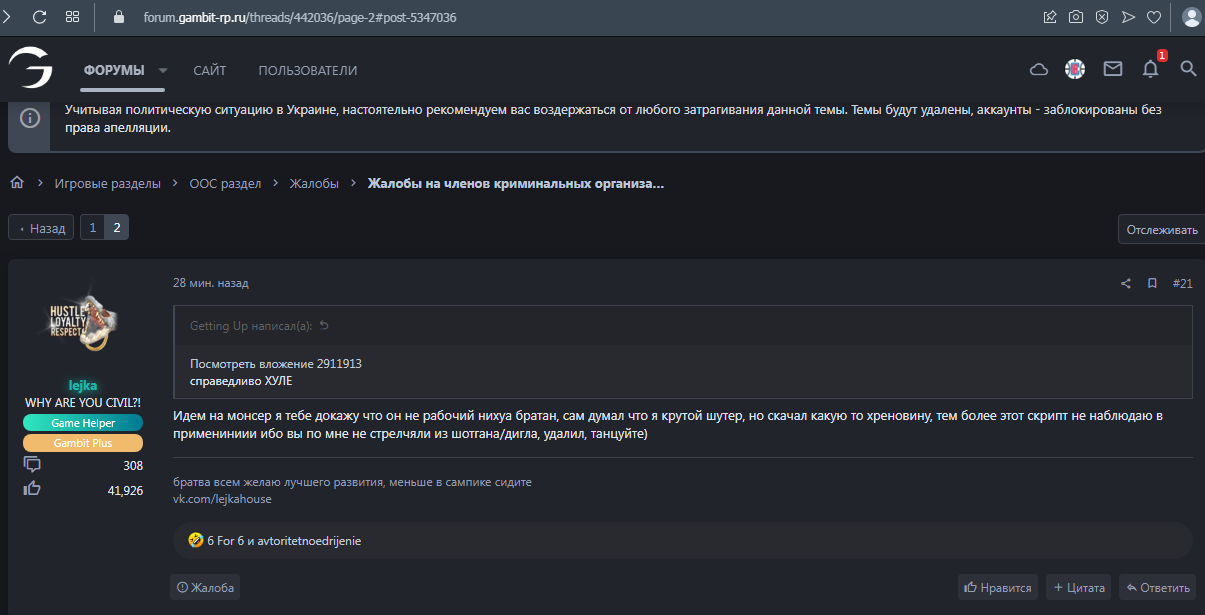The height and width of the screenshot is (615, 1205).
Task: Toggle the Отслеживать thread watch button
Action: [x=1161, y=229]
